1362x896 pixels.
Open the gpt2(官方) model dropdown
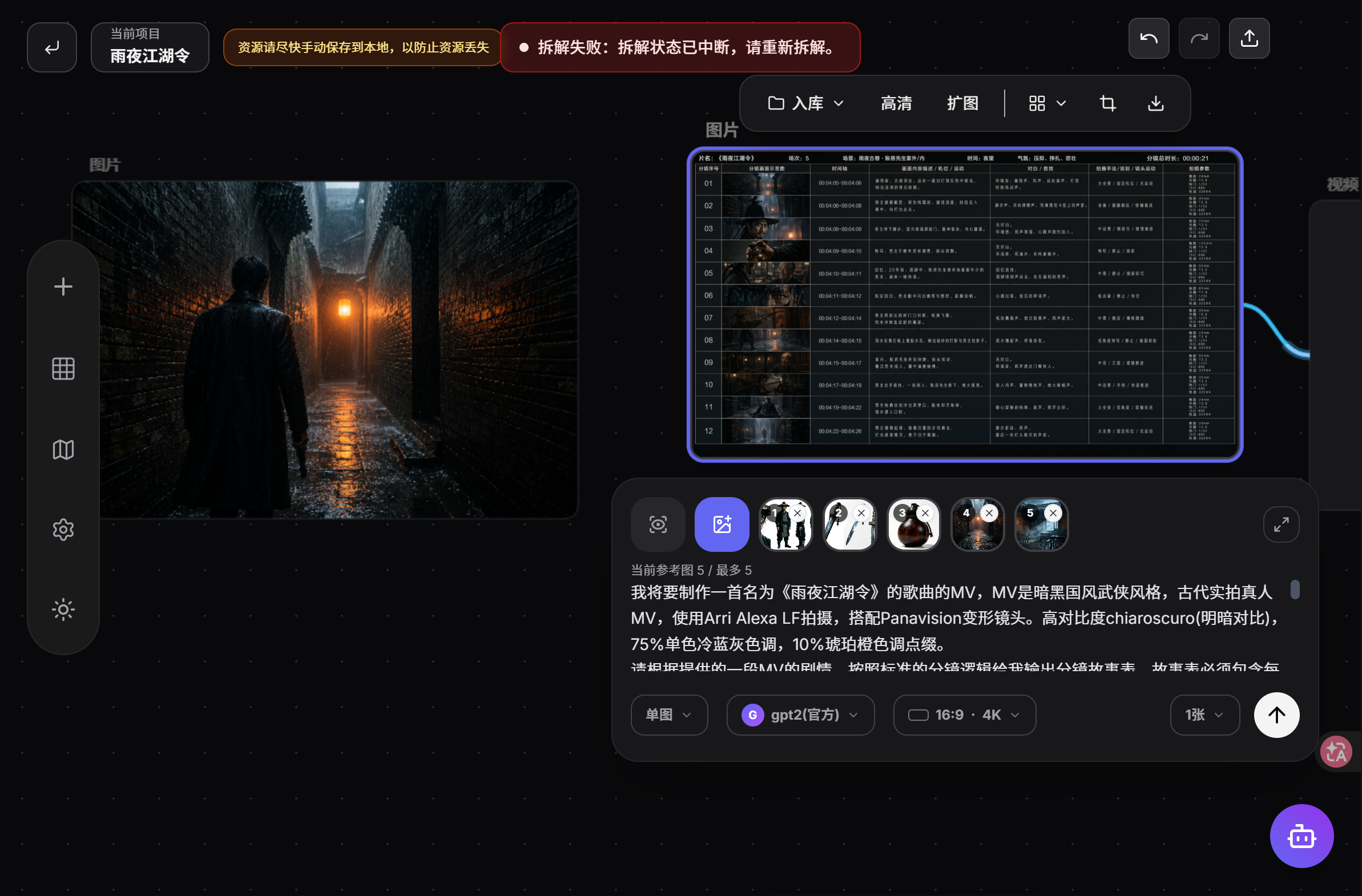801,715
